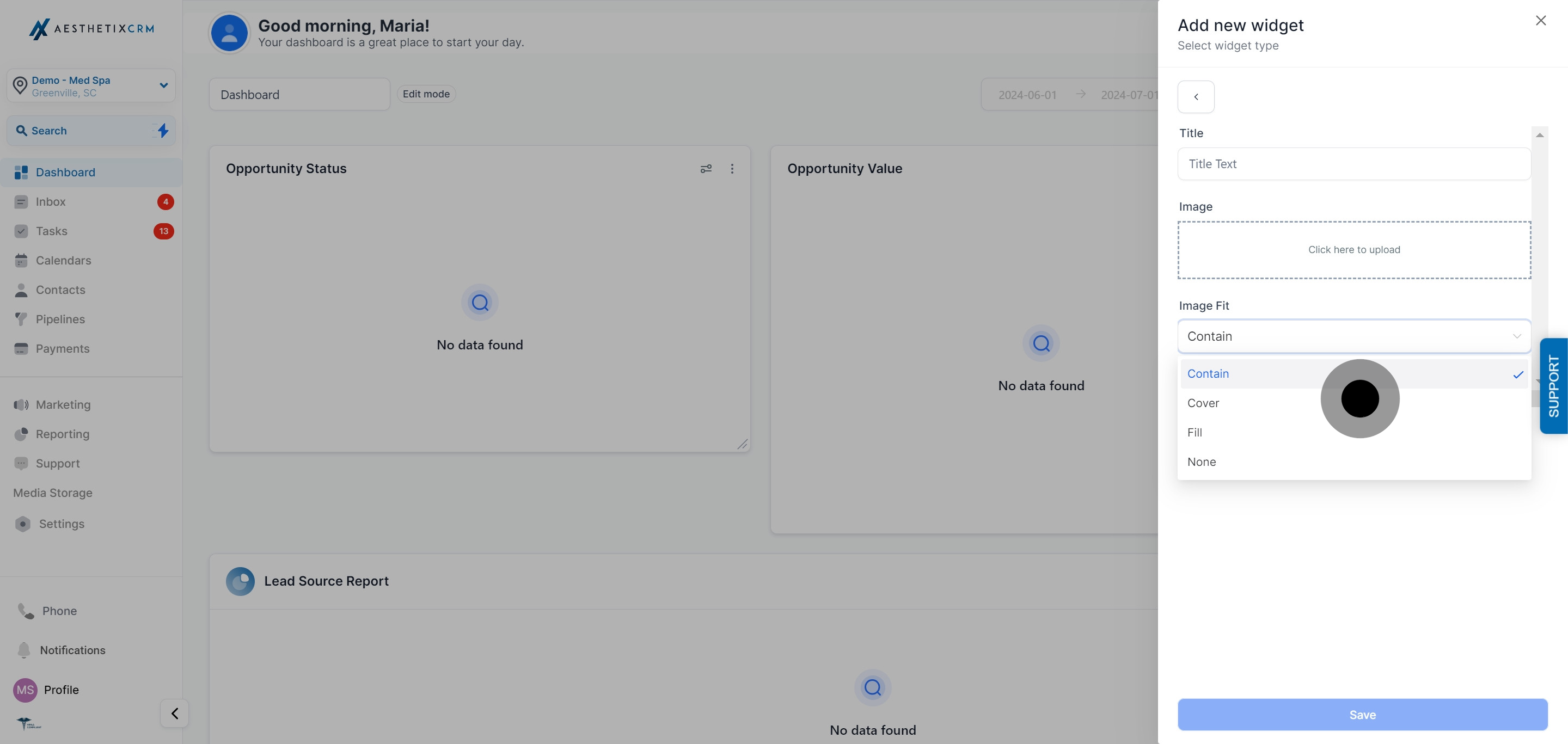This screenshot has height=744, width=1568.
Task: Open the Profile link
Action: point(62,690)
